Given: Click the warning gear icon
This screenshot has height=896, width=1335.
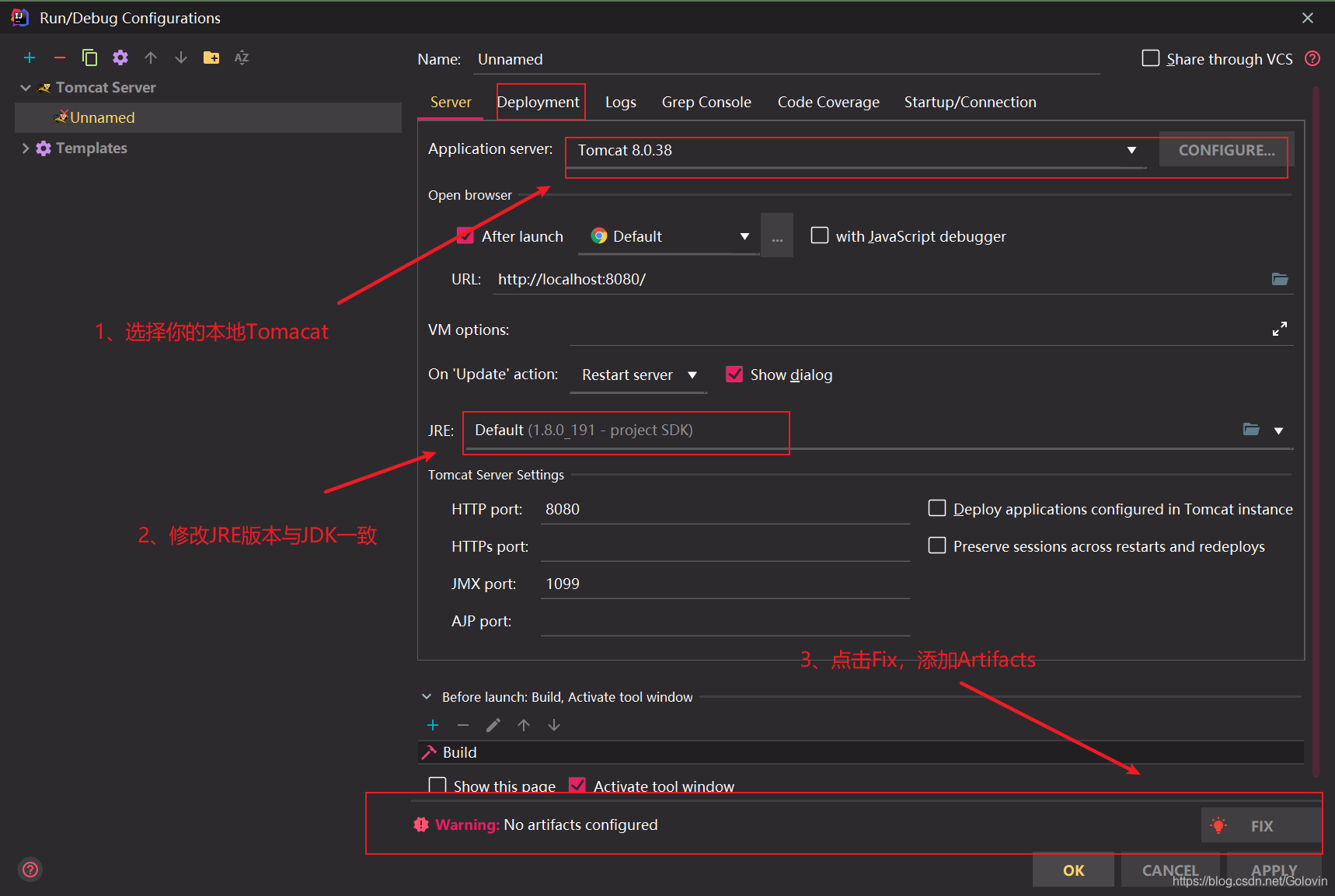Looking at the screenshot, I should click(421, 825).
